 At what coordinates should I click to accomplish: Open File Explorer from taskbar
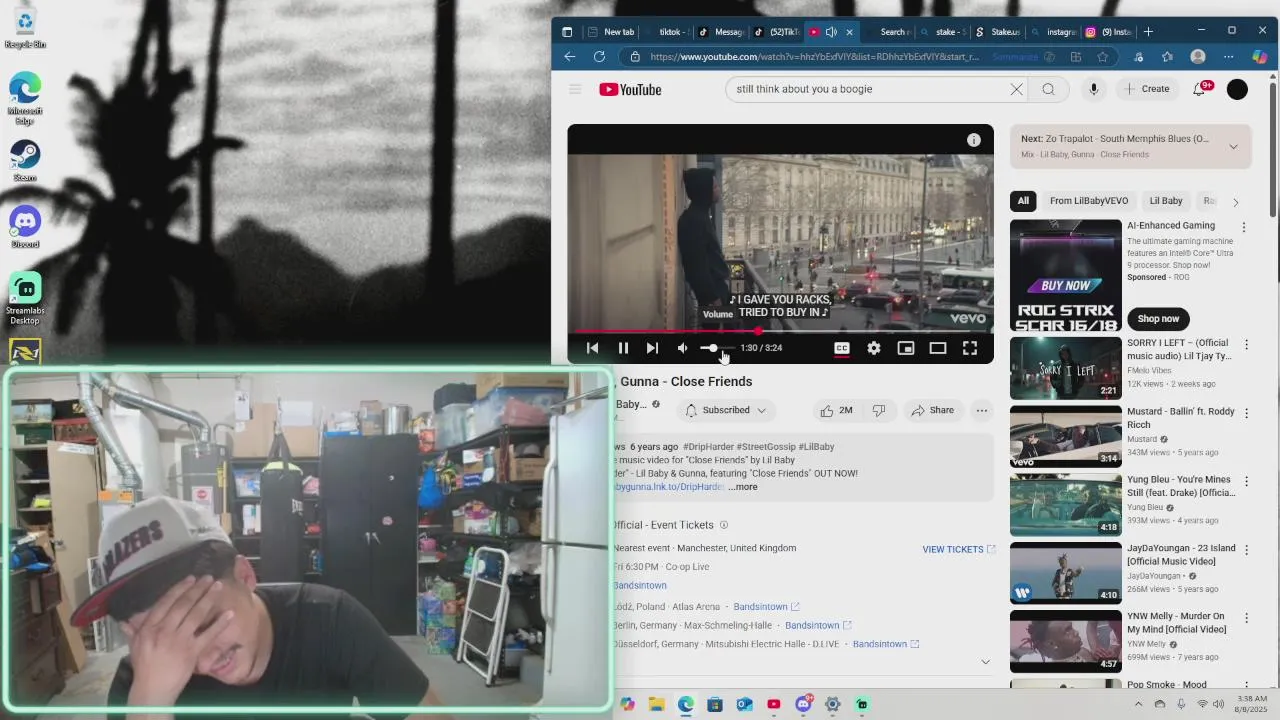point(656,704)
